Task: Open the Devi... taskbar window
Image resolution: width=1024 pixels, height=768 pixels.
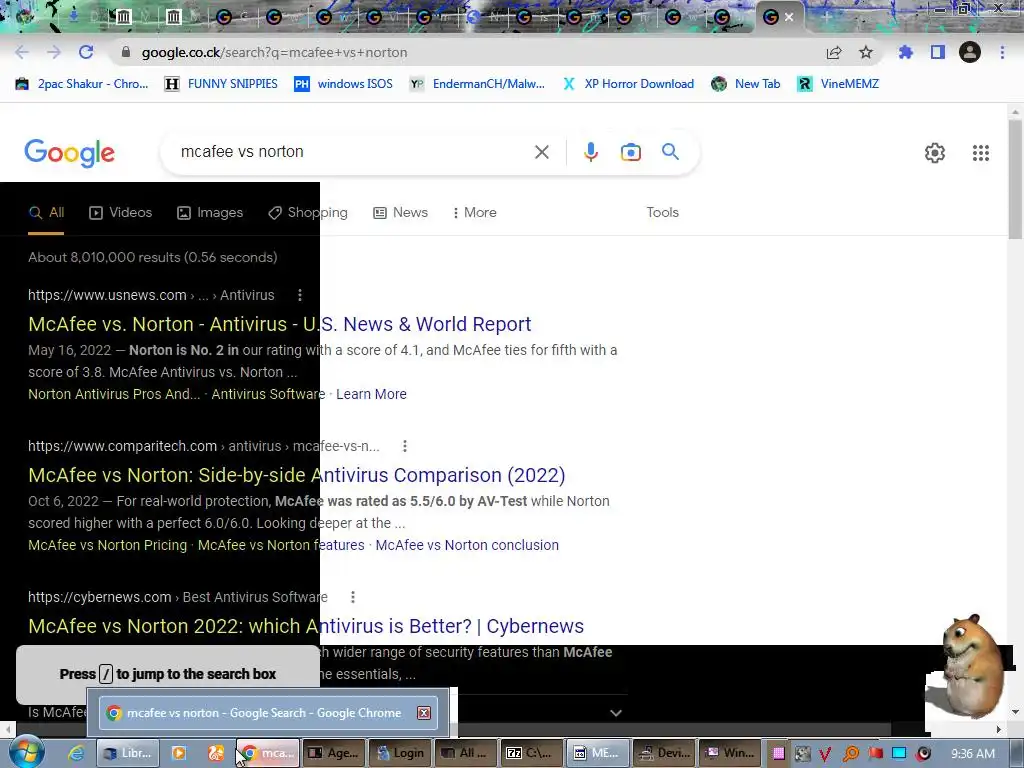Action: click(664, 753)
